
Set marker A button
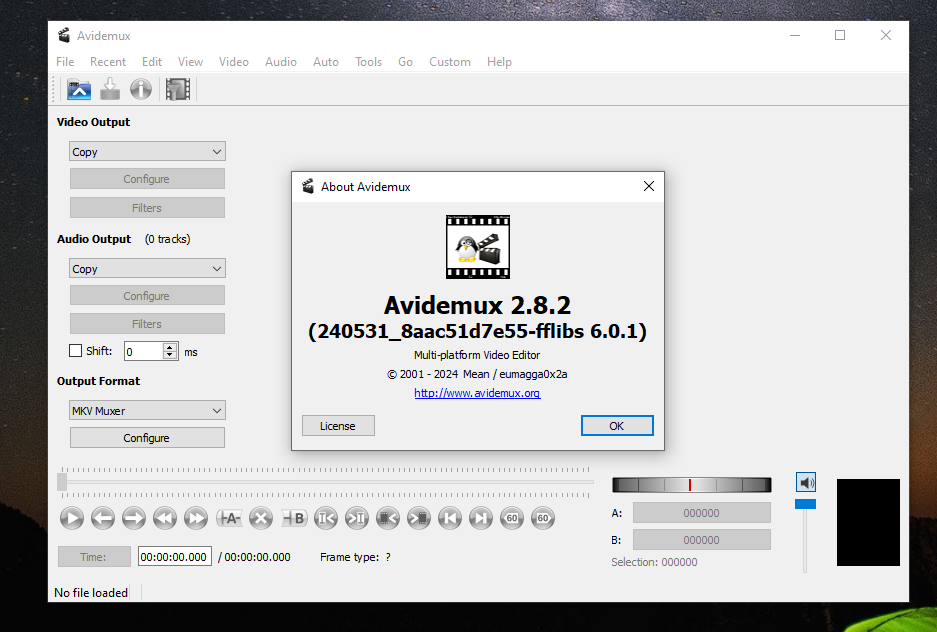229,518
